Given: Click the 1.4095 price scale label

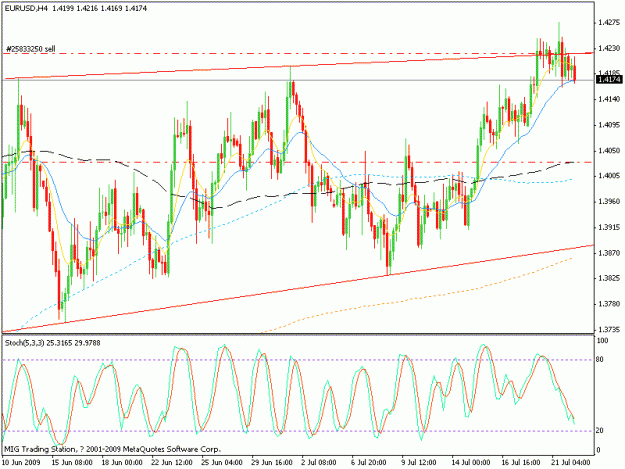Looking at the screenshot, I should point(609,125).
